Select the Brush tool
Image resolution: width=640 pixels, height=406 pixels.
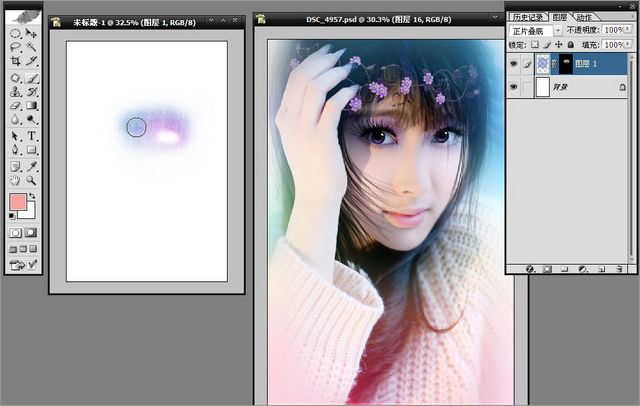coord(31,78)
